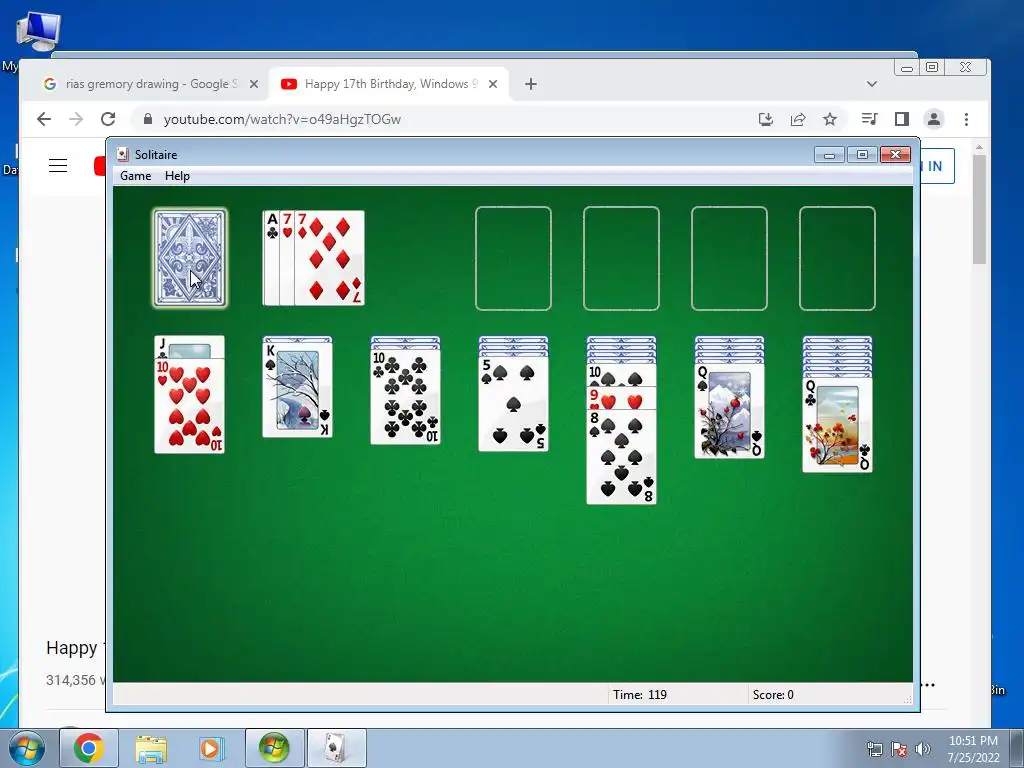Close the rias gremory drawing tab
Viewport: 1024px width, 768px height.
click(x=254, y=84)
